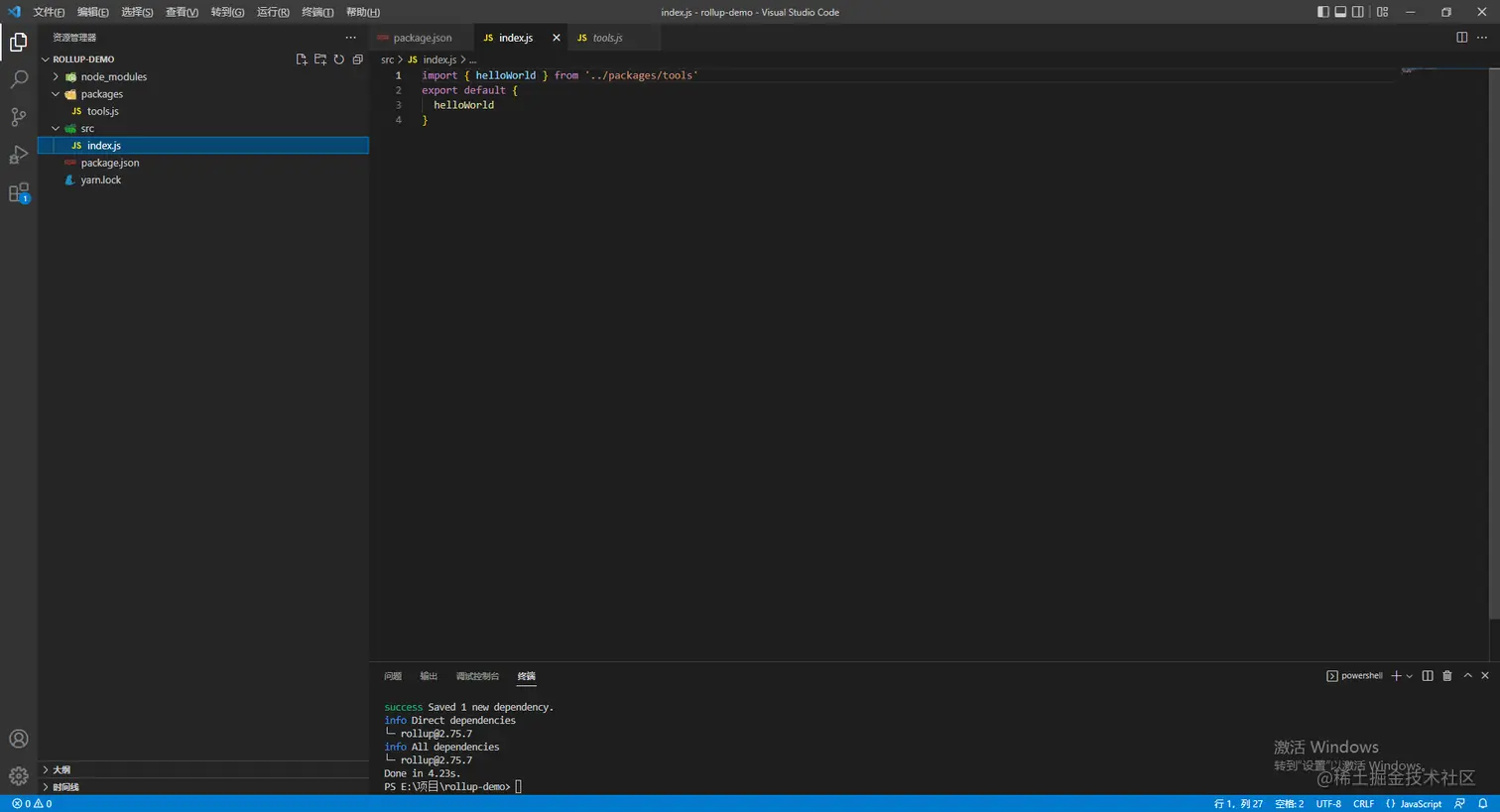Image resolution: width=1500 pixels, height=812 pixels.
Task: Close the index.js editor tab
Action: [556, 38]
